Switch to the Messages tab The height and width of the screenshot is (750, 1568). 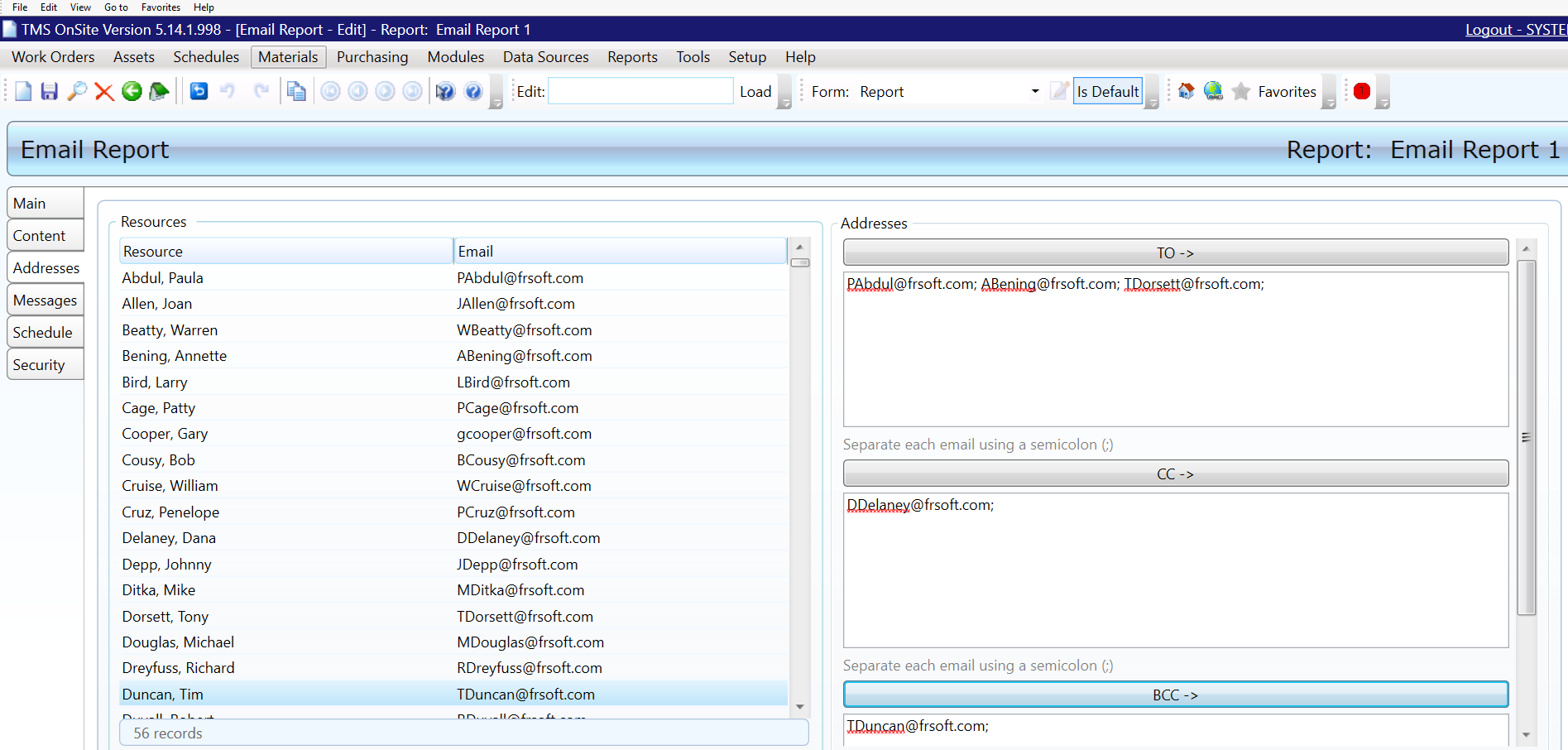46,300
